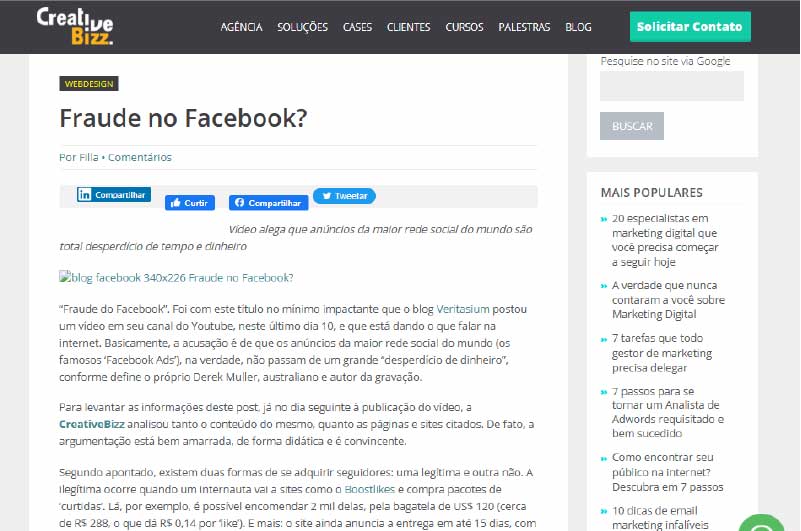Open the PALESTRAS menu item
The width and height of the screenshot is (801, 531).
(524, 27)
